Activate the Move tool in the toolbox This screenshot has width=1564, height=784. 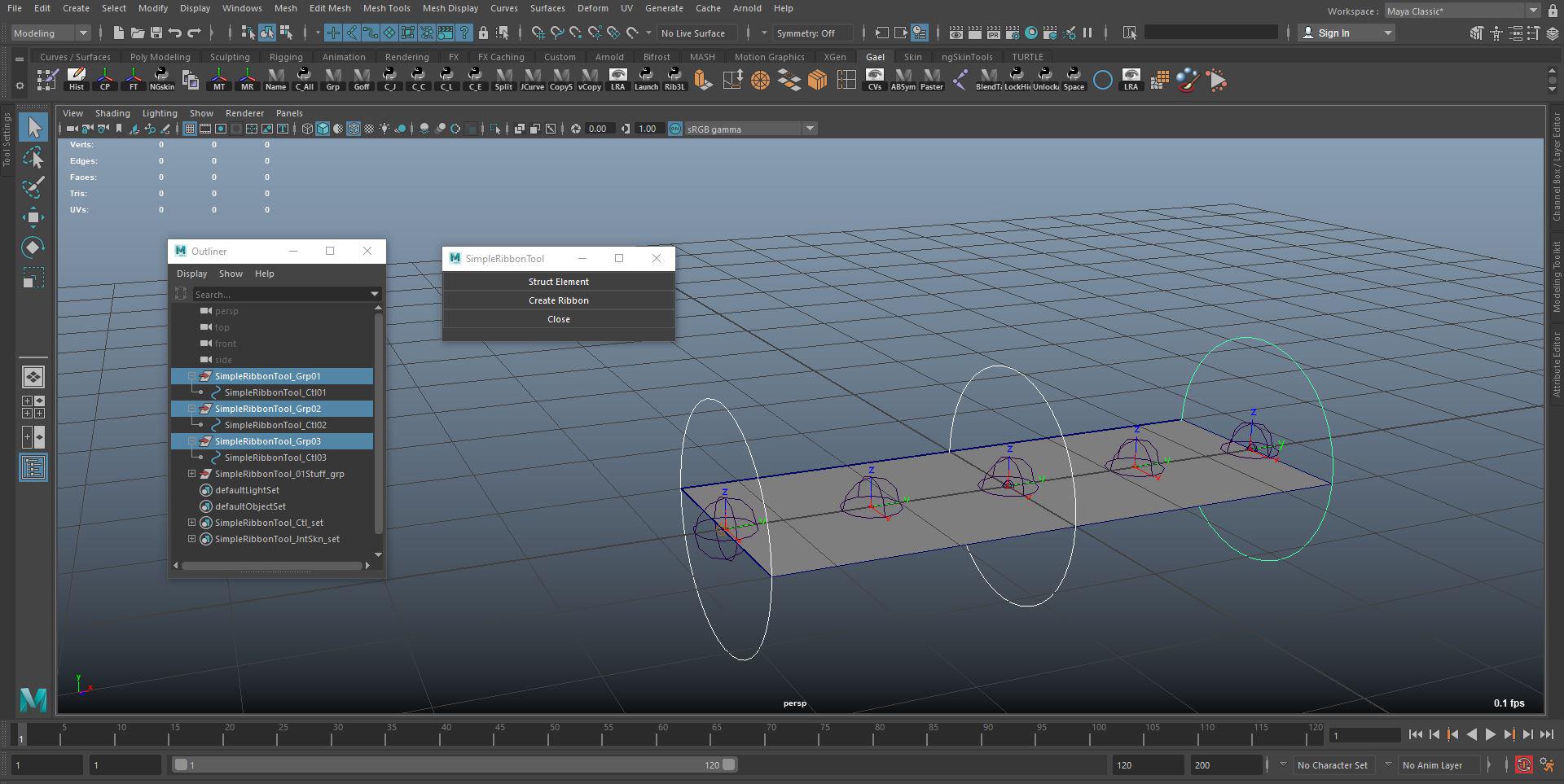(33, 217)
